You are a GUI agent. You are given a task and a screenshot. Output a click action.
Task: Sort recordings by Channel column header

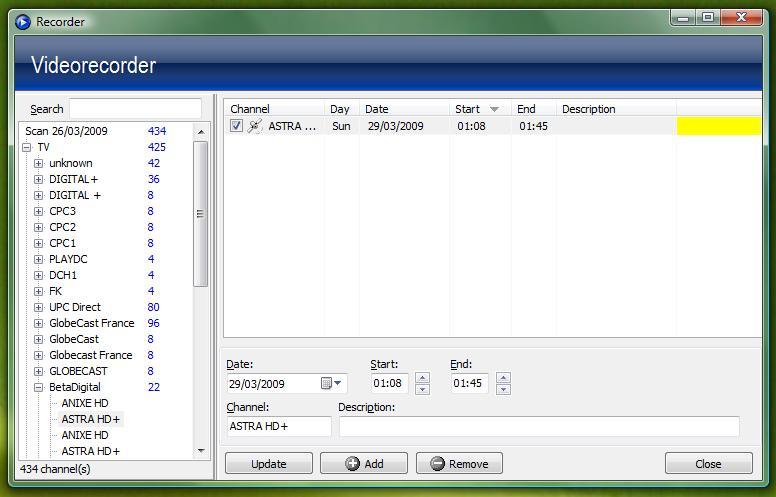pos(274,109)
